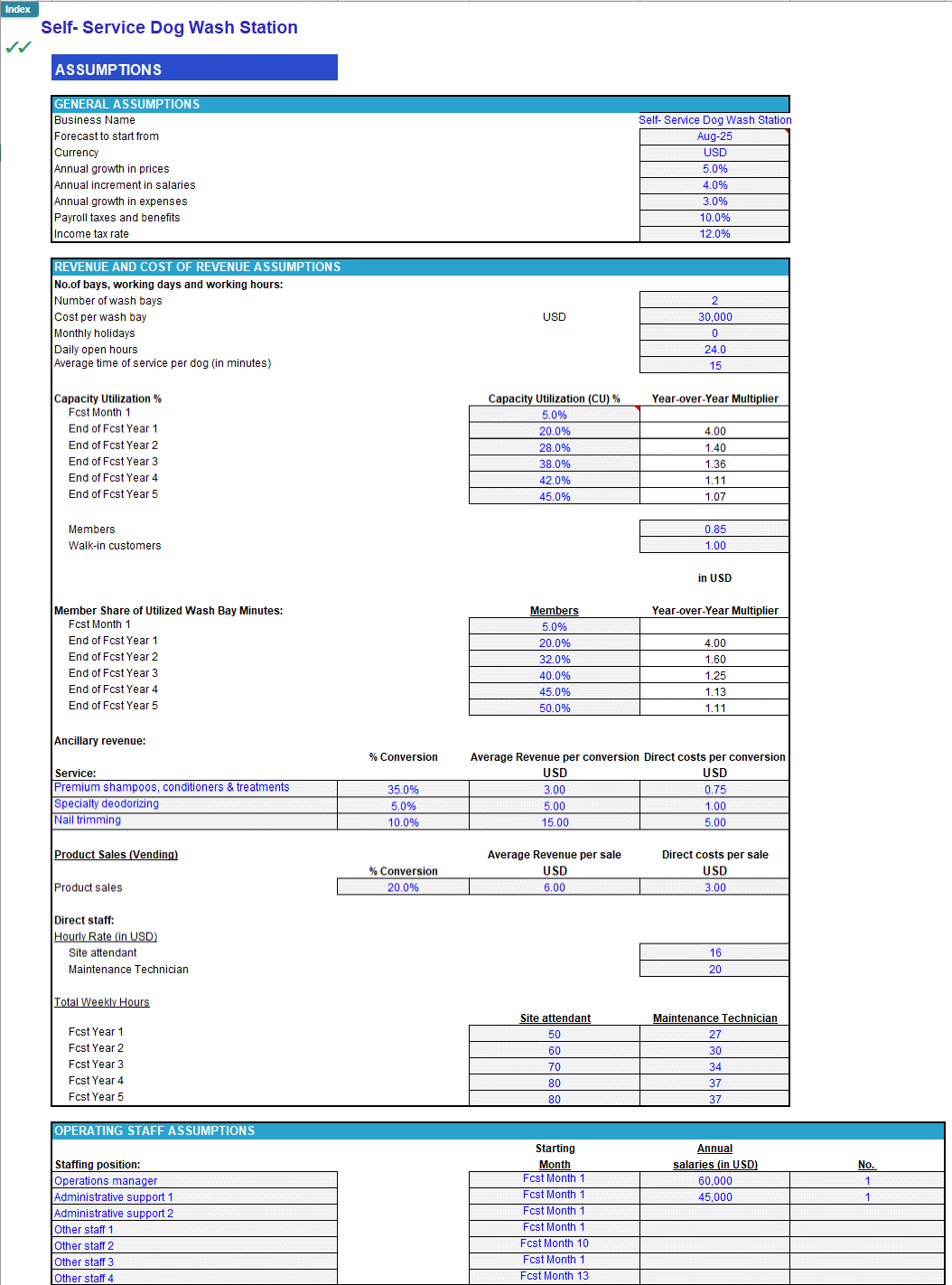Select Administrative support 1 position cell
Screen dimensions: 952x1285
point(194,1196)
